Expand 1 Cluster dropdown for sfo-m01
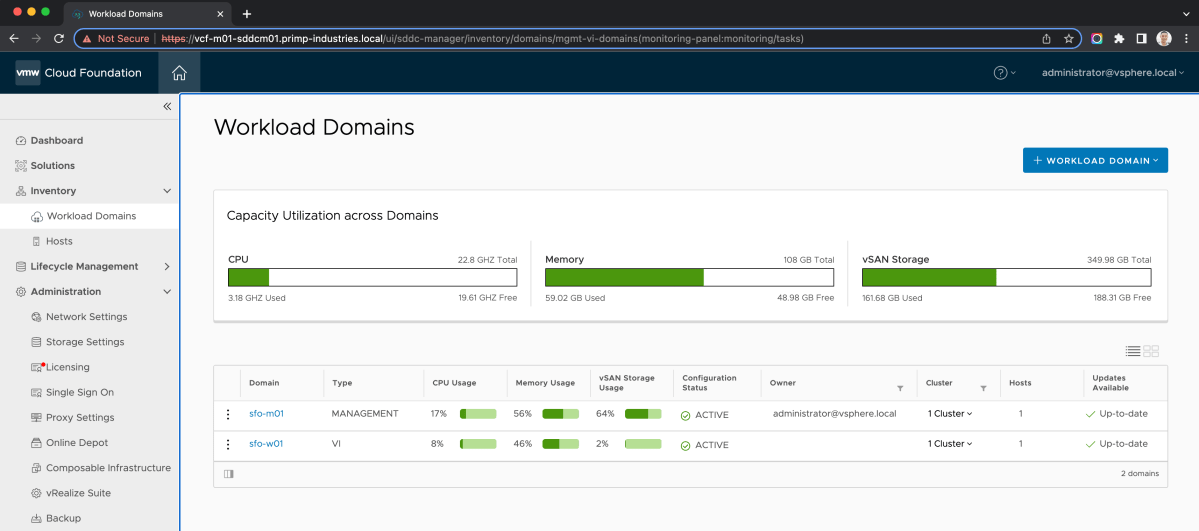The height and width of the screenshot is (531, 1199). [x=950, y=414]
